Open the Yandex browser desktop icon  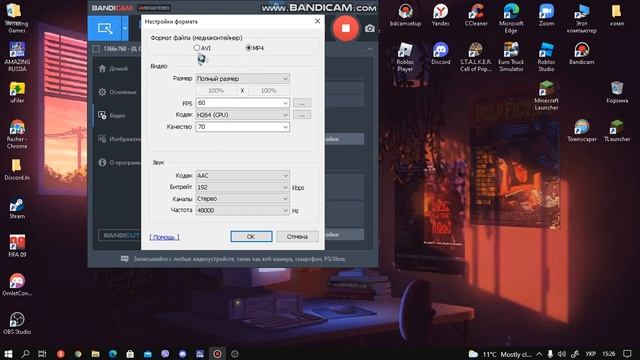pyautogui.click(x=441, y=15)
